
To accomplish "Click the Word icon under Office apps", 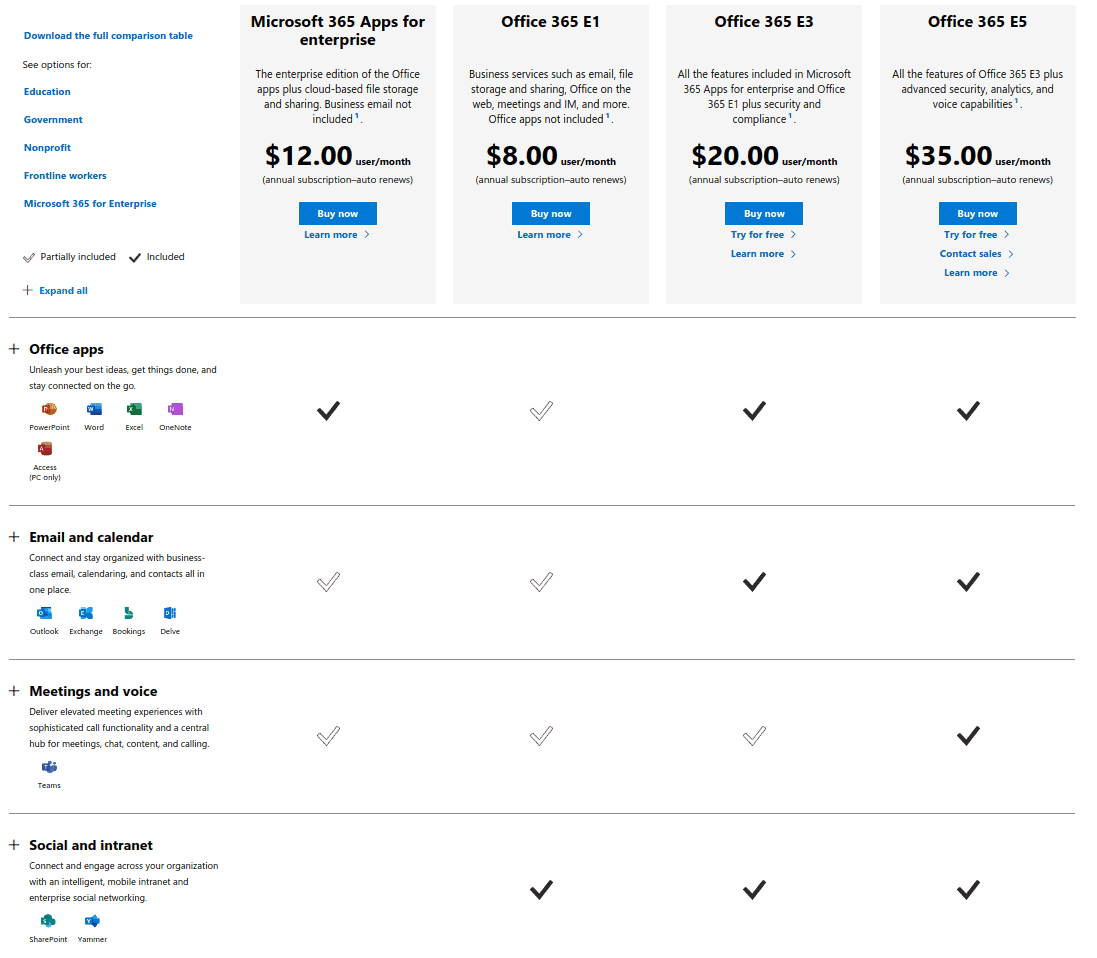I will pos(93,409).
